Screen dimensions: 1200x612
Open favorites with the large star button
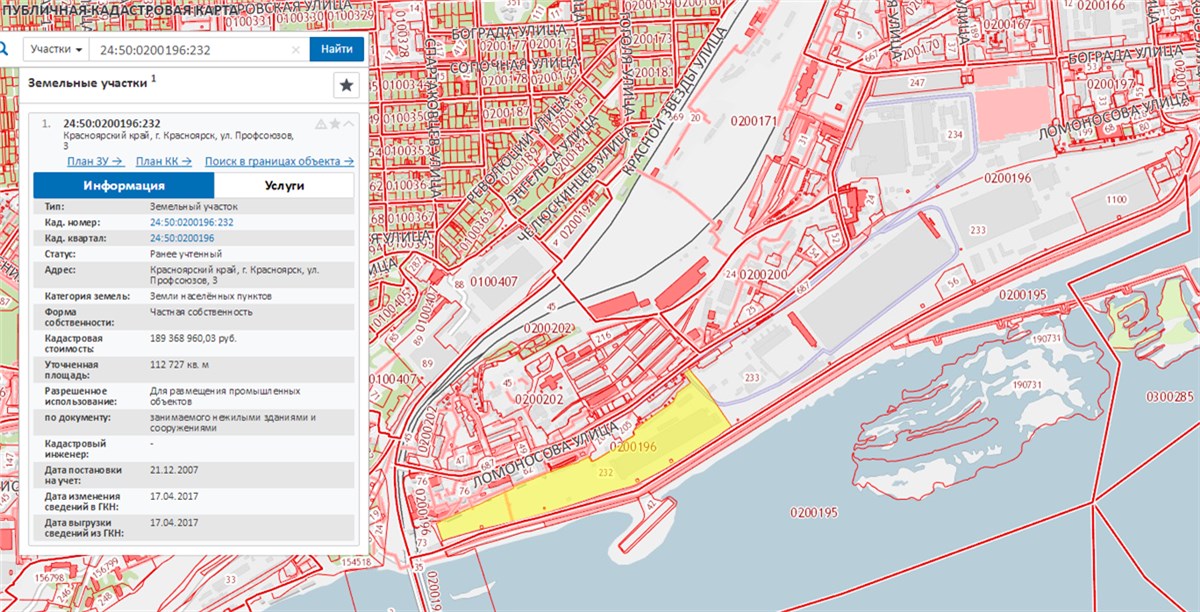tap(346, 86)
